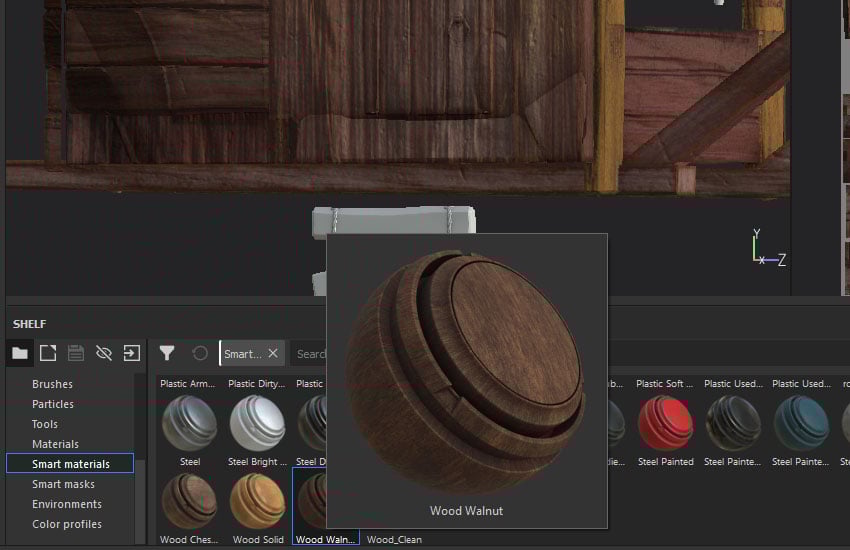Open the Smart masks category
Screen dimensions: 850x550
click(63, 484)
